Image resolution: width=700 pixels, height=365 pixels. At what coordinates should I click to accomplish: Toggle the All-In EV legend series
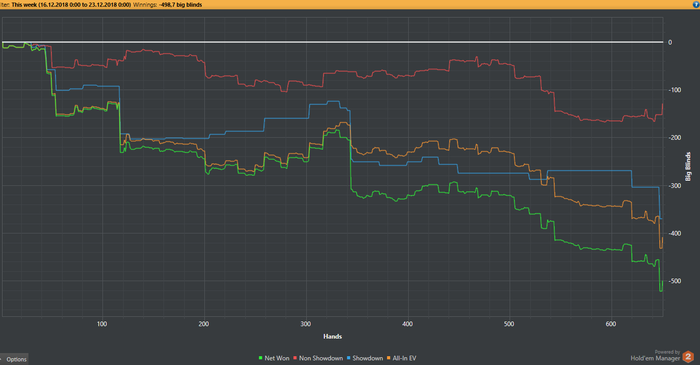[401, 358]
